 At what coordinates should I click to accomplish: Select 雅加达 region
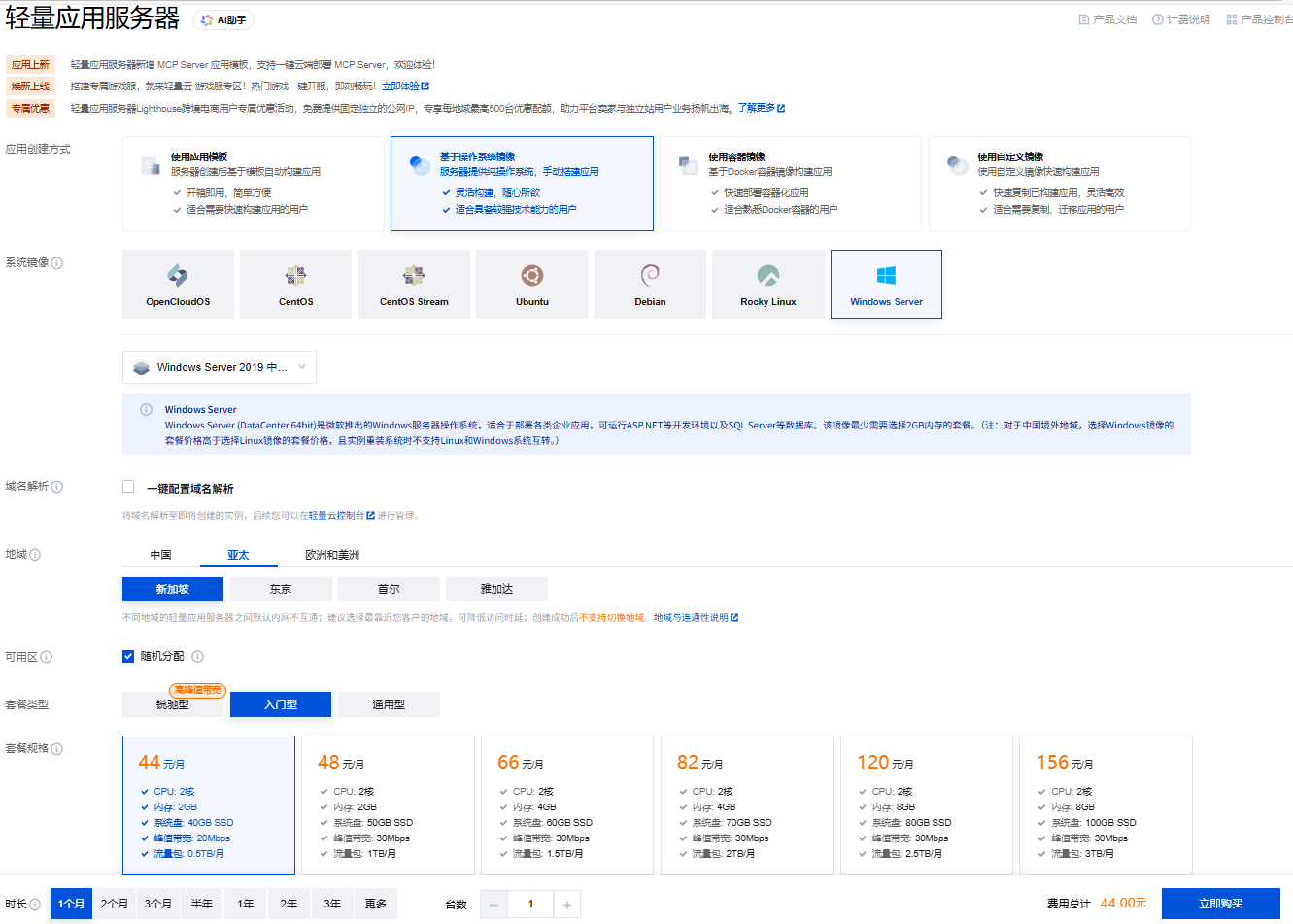coord(496,589)
